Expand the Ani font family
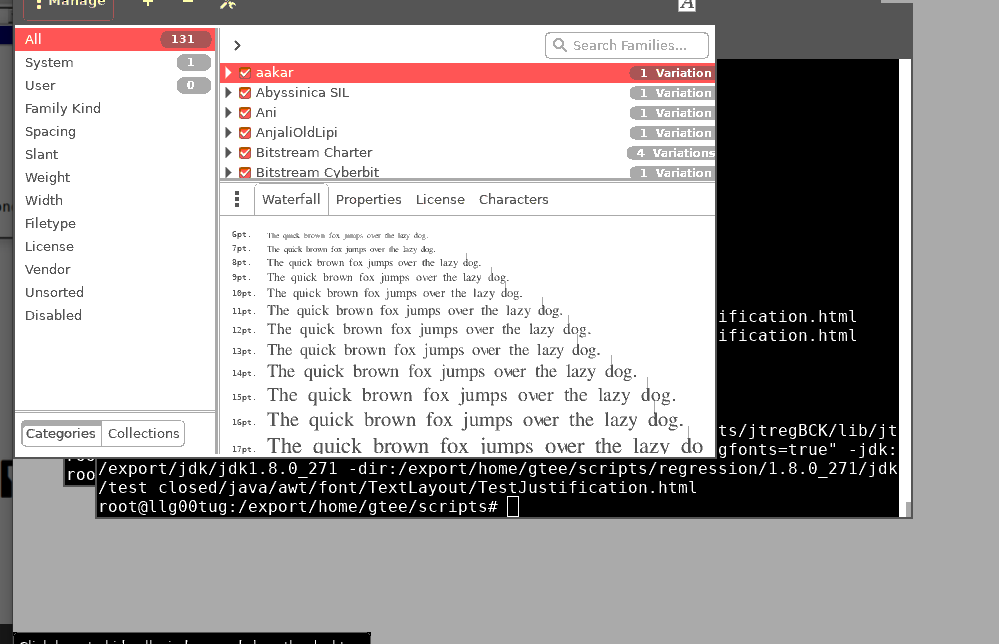This screenshot has width=999, height=644. click(229, 113)
